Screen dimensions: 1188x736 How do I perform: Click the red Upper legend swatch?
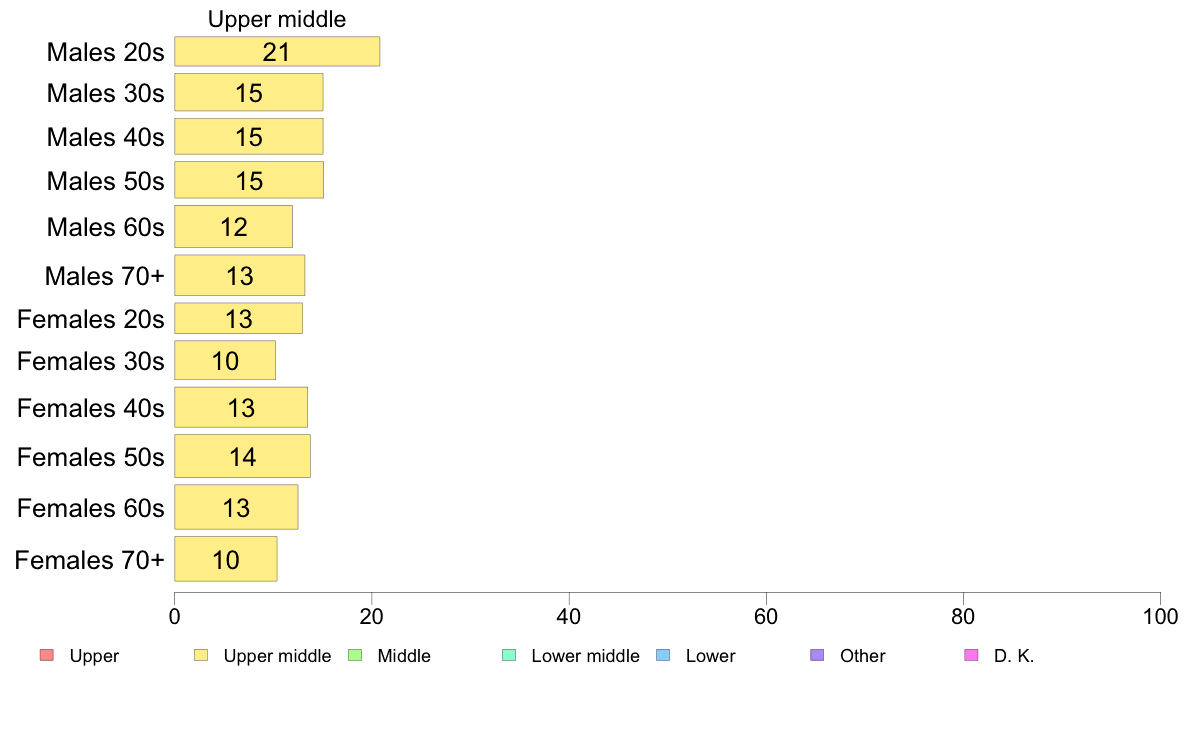(47, 655)
